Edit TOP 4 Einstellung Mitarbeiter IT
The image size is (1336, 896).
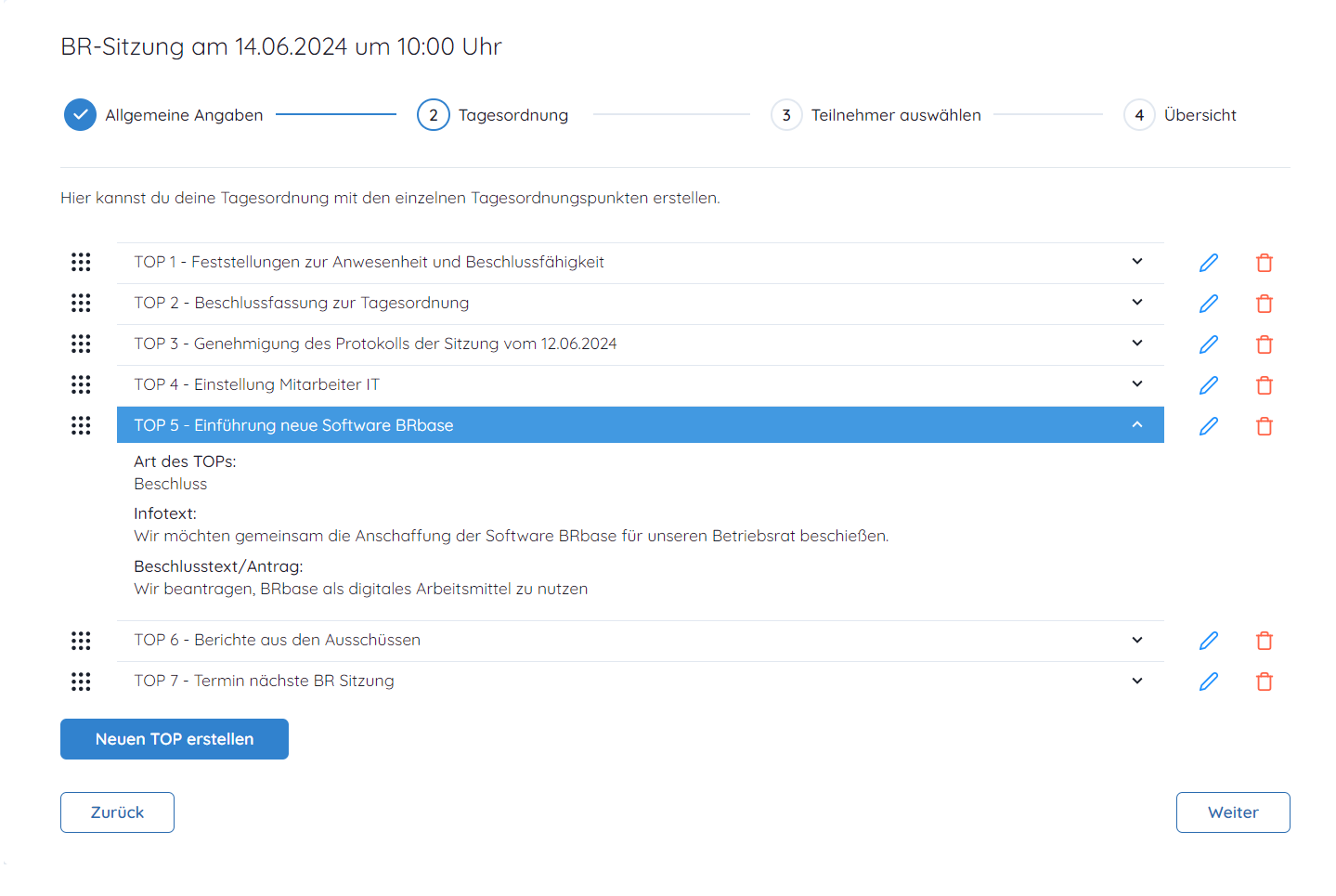[1208, 385]
